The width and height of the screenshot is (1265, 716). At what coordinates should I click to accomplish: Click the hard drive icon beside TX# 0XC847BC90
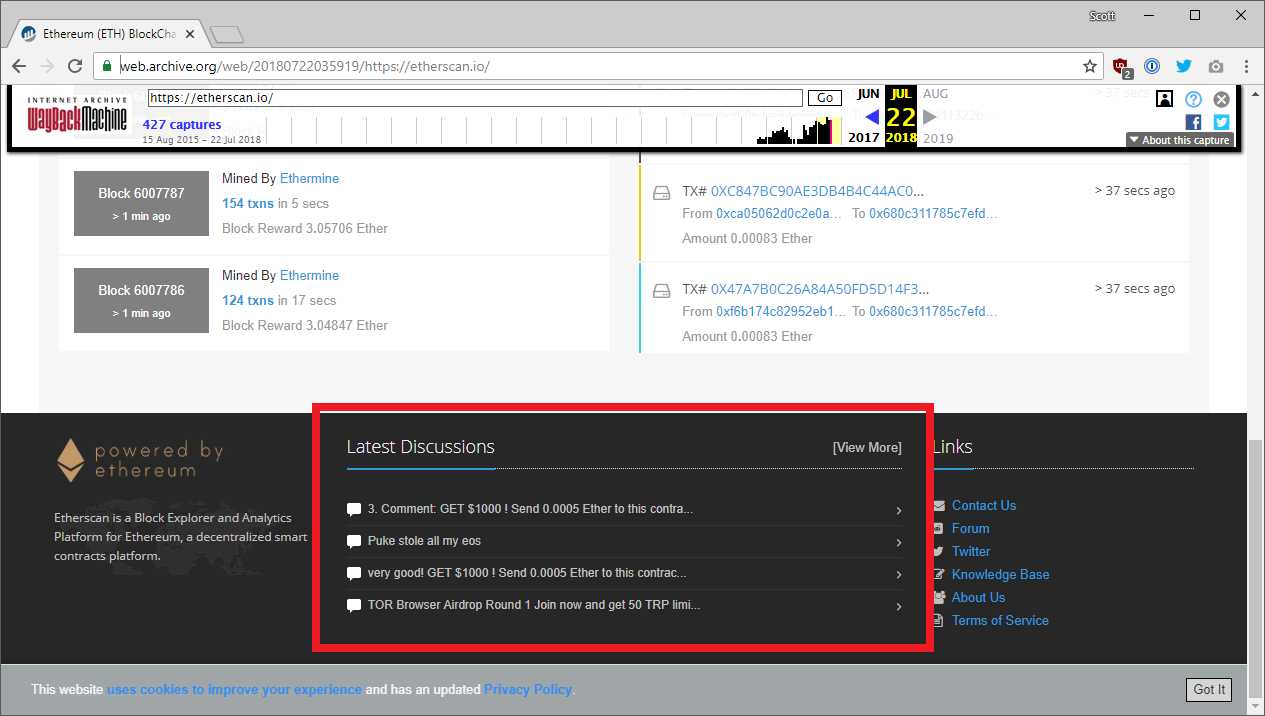[x=660, y=192]
